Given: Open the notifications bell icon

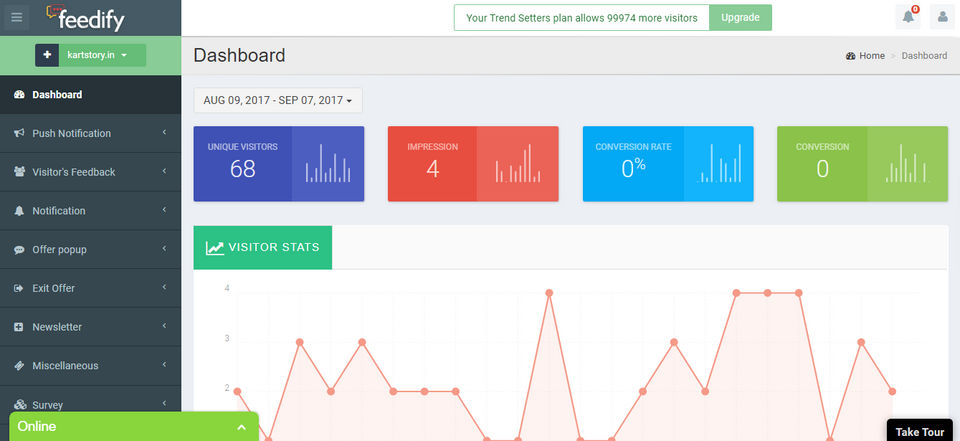Looking at the screenshot, I should 908,17.
